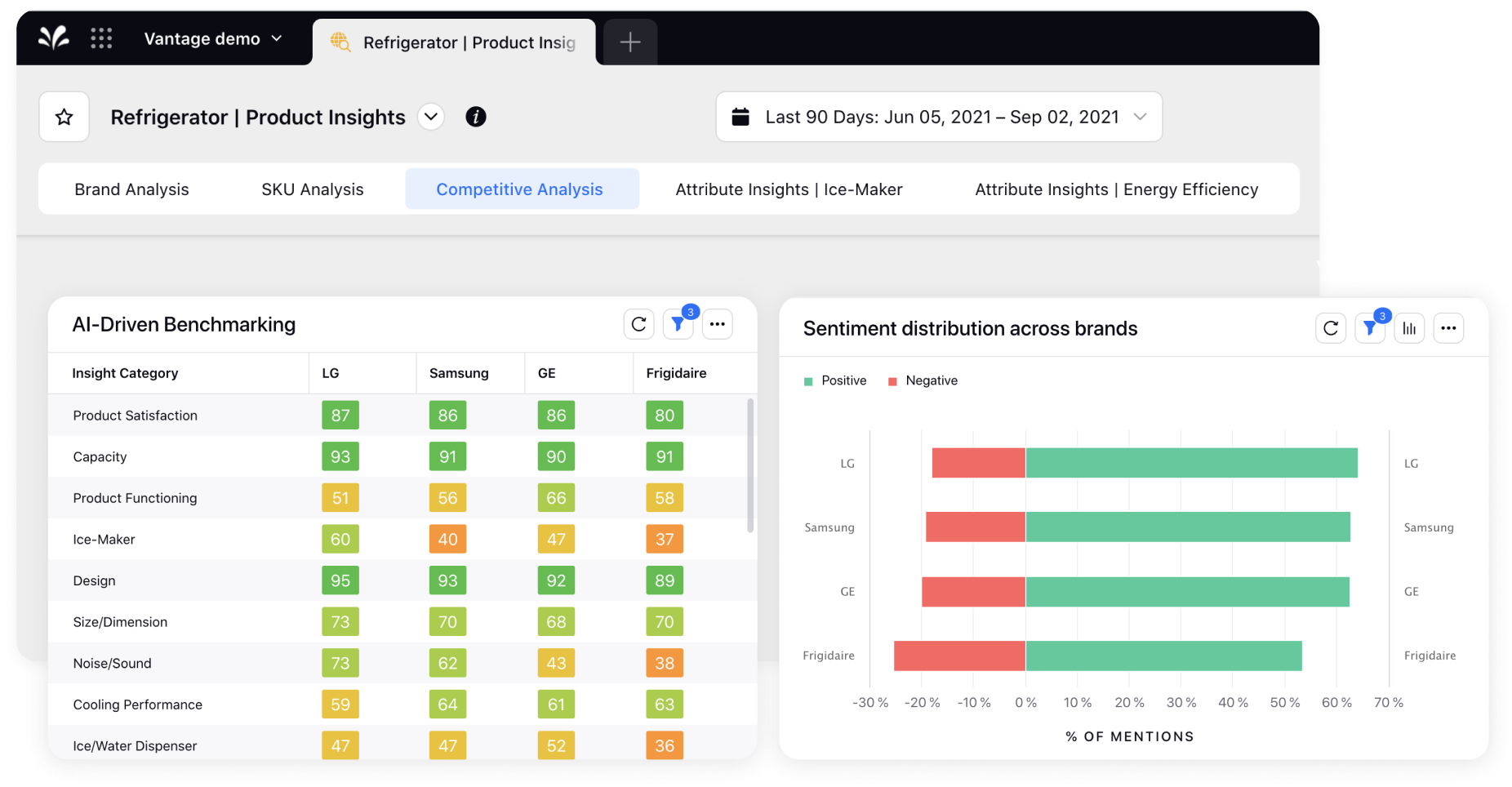Click LG Design score 95
Screen dimensions: 1512x787
click(340, 580)
